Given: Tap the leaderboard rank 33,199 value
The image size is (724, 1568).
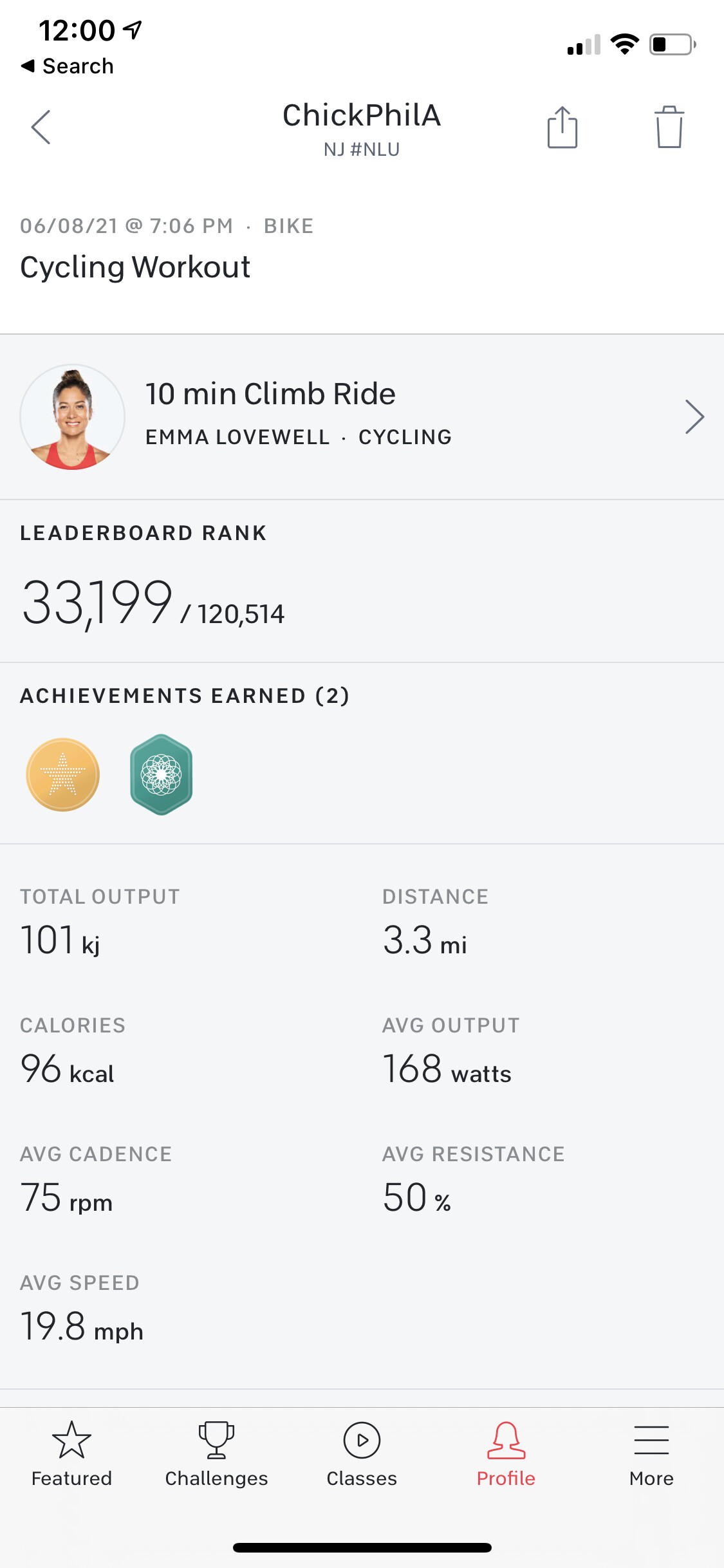Looking at the screenshot, I should (x=98, y=603).
